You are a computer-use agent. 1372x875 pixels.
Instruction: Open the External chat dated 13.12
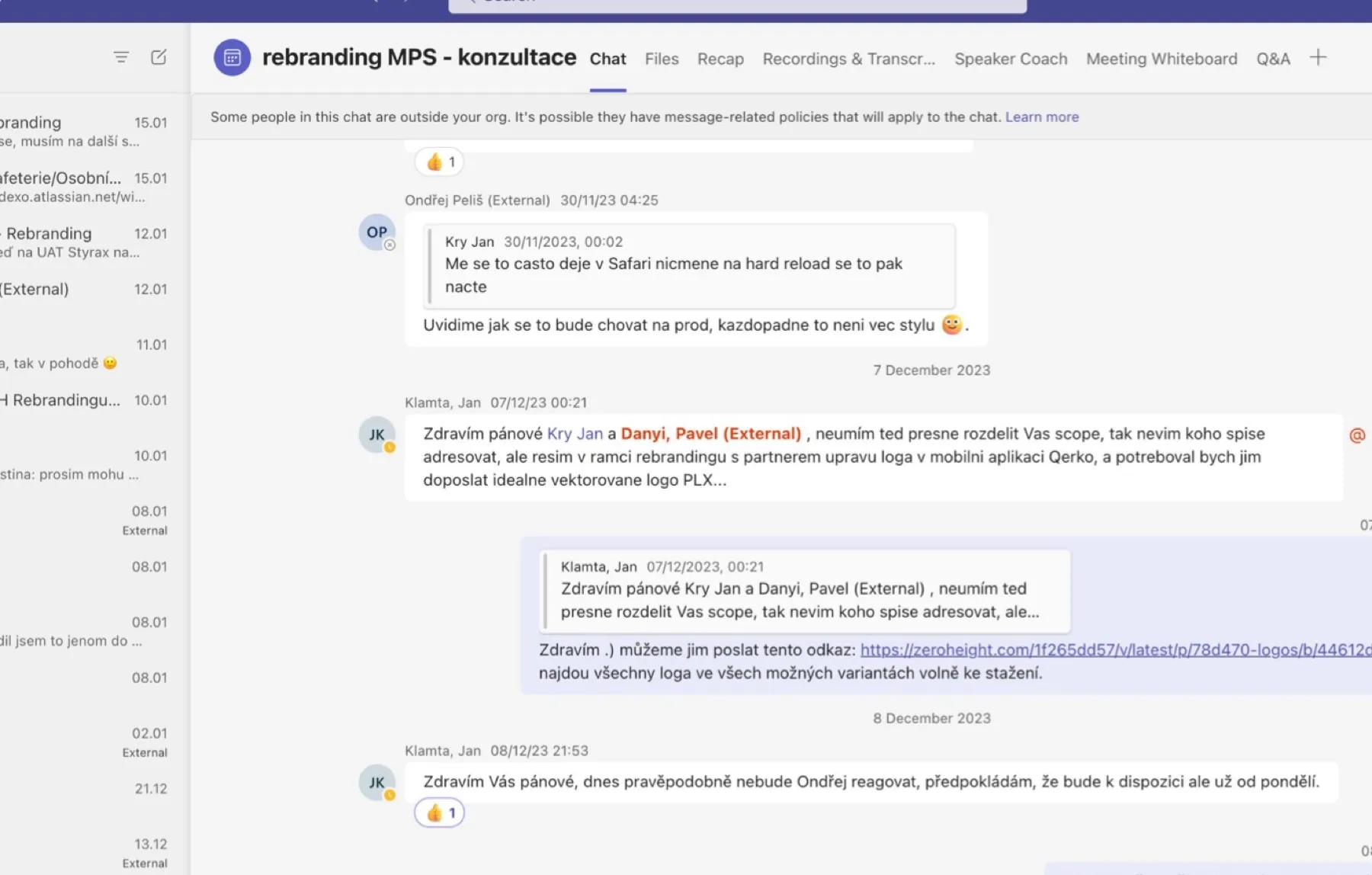pos(84,853)
